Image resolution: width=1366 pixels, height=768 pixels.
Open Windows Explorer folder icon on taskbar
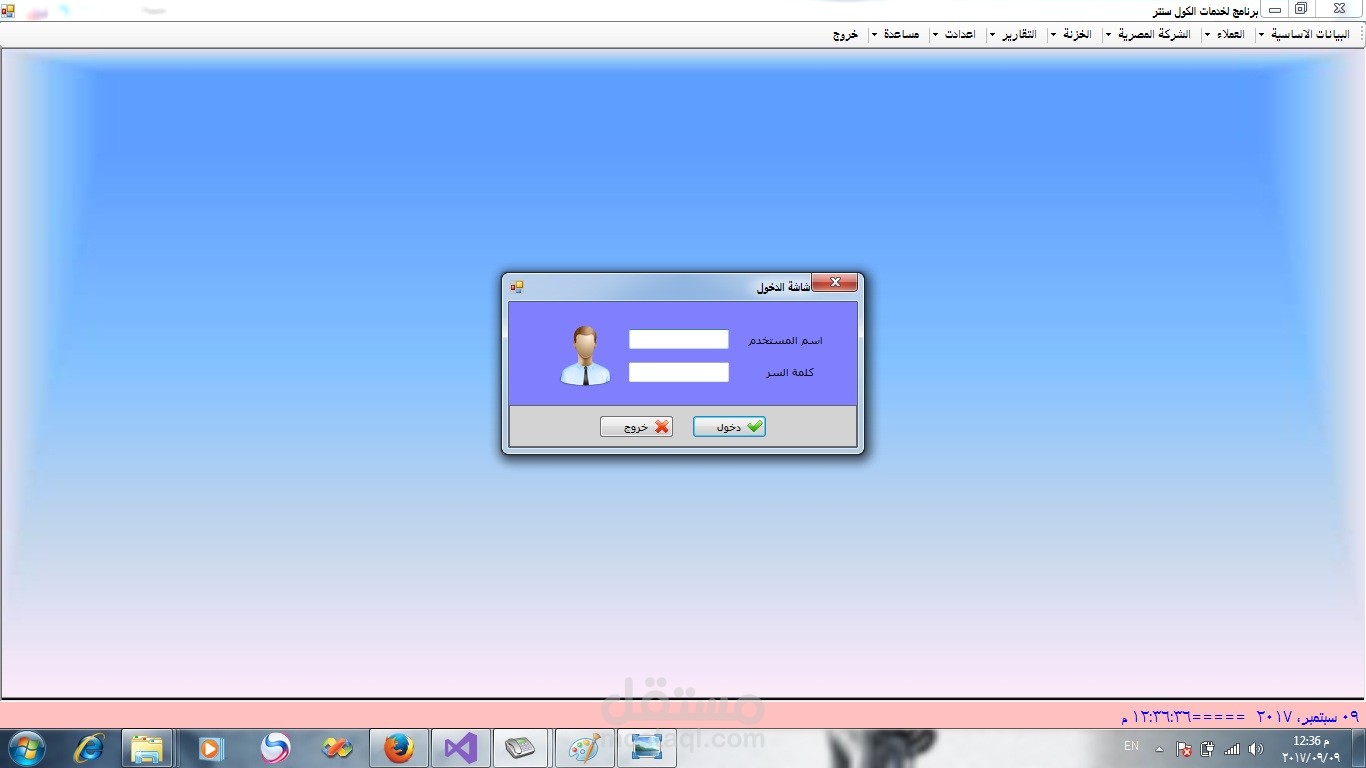pos(147,748)
